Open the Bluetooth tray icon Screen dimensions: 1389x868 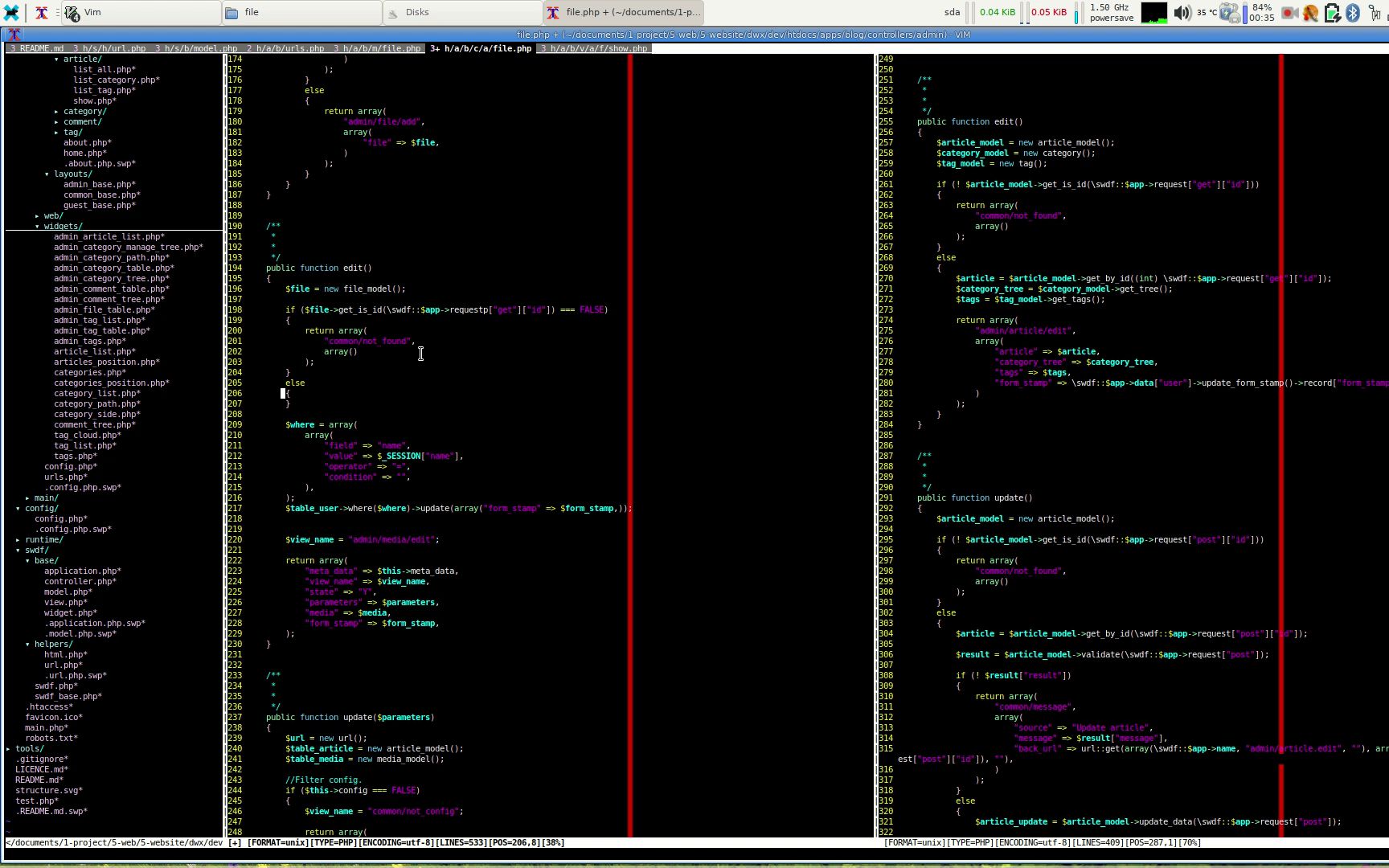[x=1353, y=12]
